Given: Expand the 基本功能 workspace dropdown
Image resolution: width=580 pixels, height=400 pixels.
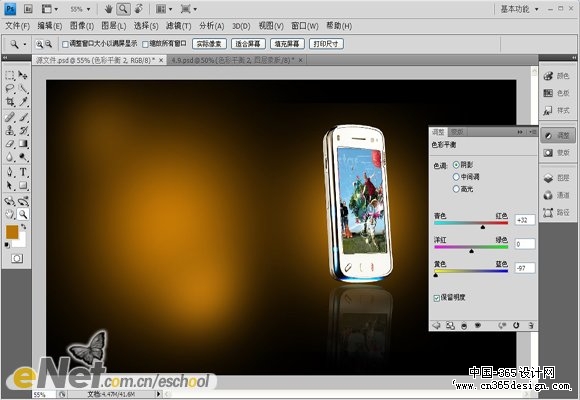Looking at the screenshot, I should click(x=519, y=9).
